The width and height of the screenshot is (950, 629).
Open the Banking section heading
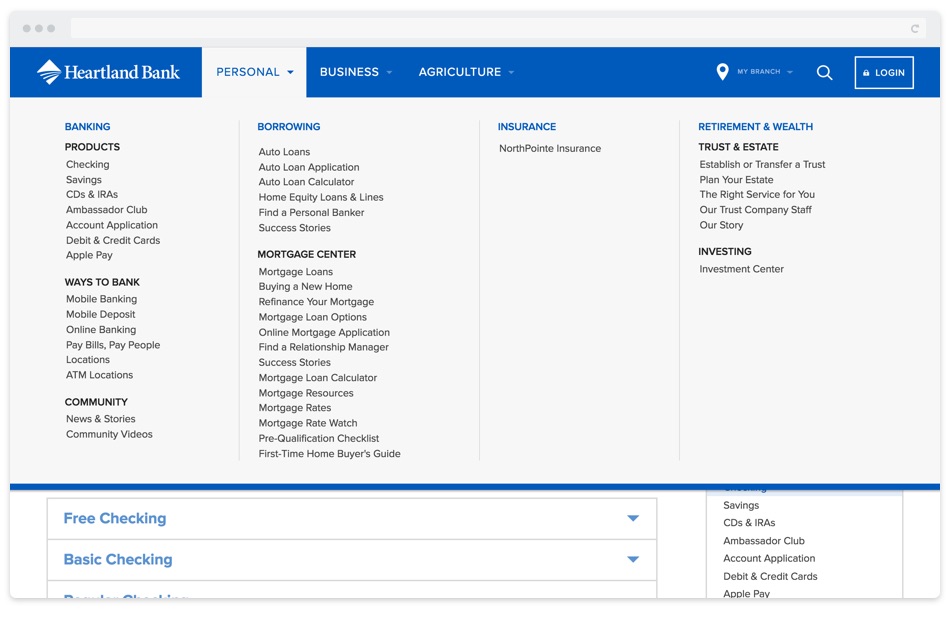pos(88,127)
